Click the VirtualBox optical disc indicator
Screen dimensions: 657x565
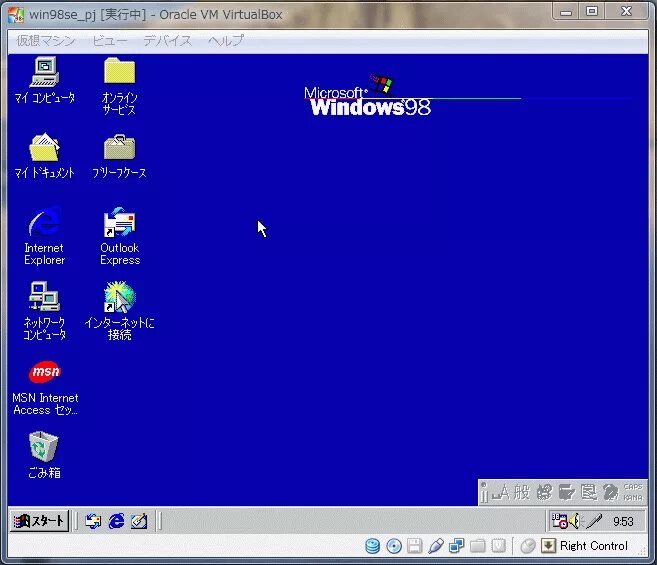[x=394, y=546]
